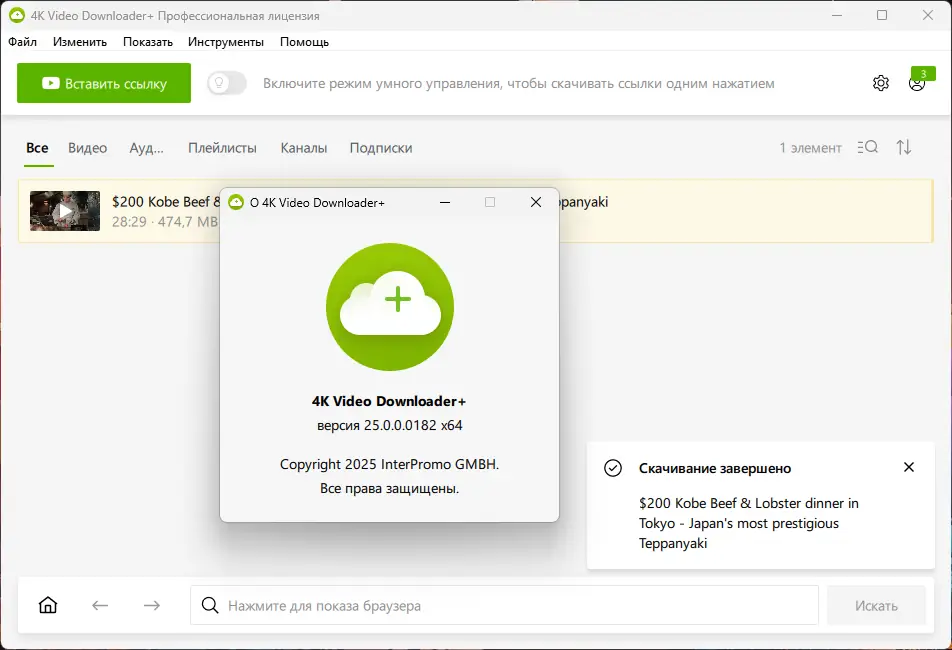Click the browser address input field
Screen dimensions: 952x650
[504, 605]
